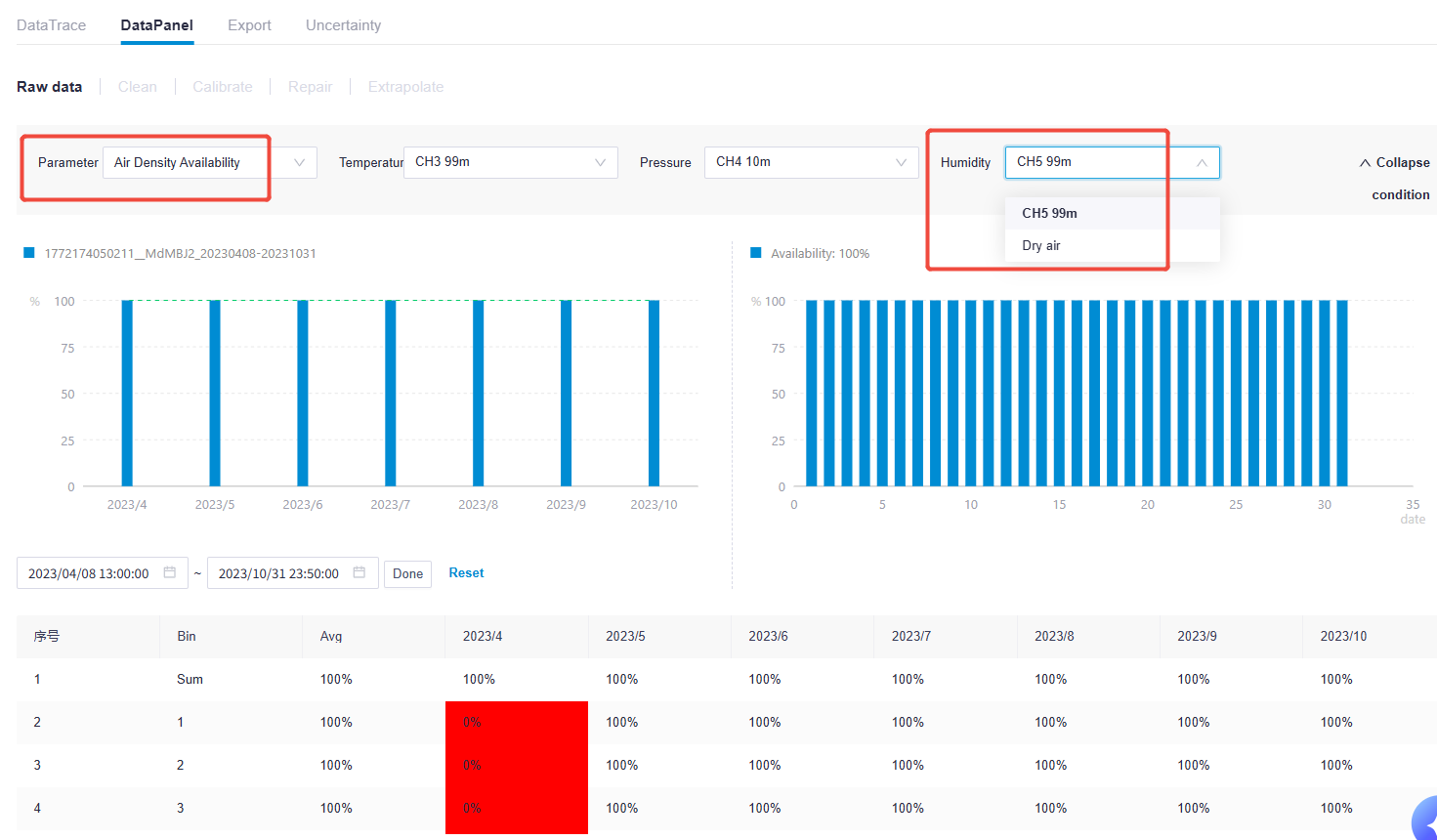Toggle the Availability: 100% legend marker
The width and height of the screenshot is (1437, 840).
coord(755,253)
